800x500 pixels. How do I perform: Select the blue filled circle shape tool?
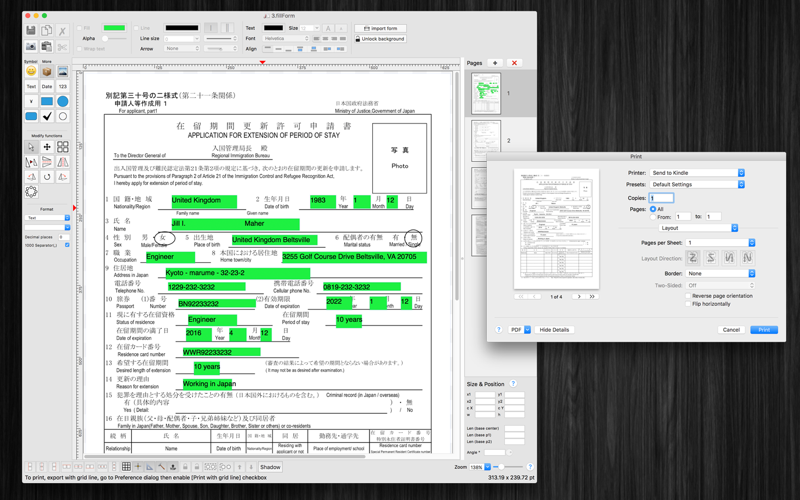pos(63,102)
